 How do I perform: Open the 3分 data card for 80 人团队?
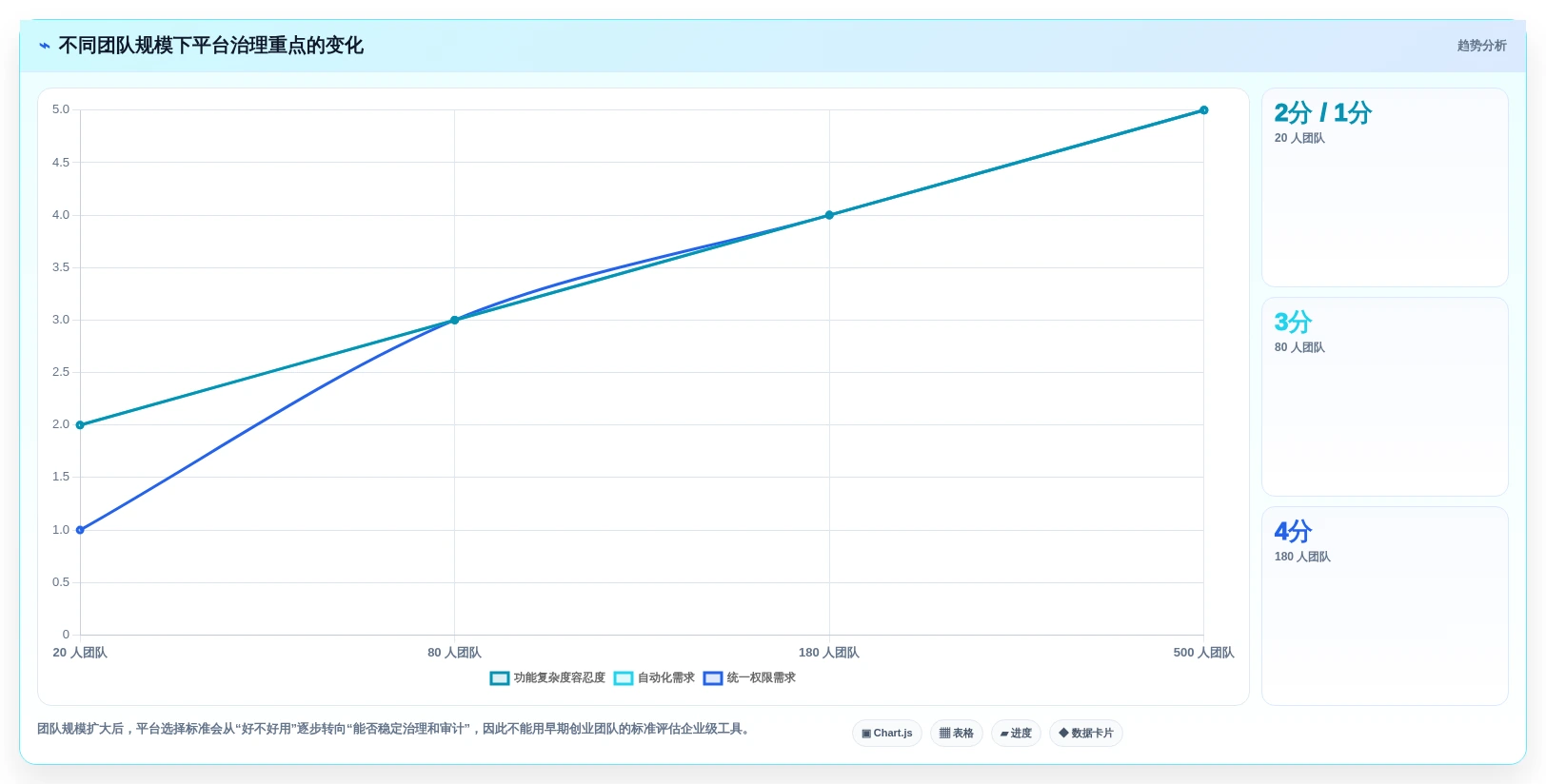[1385, 397]
